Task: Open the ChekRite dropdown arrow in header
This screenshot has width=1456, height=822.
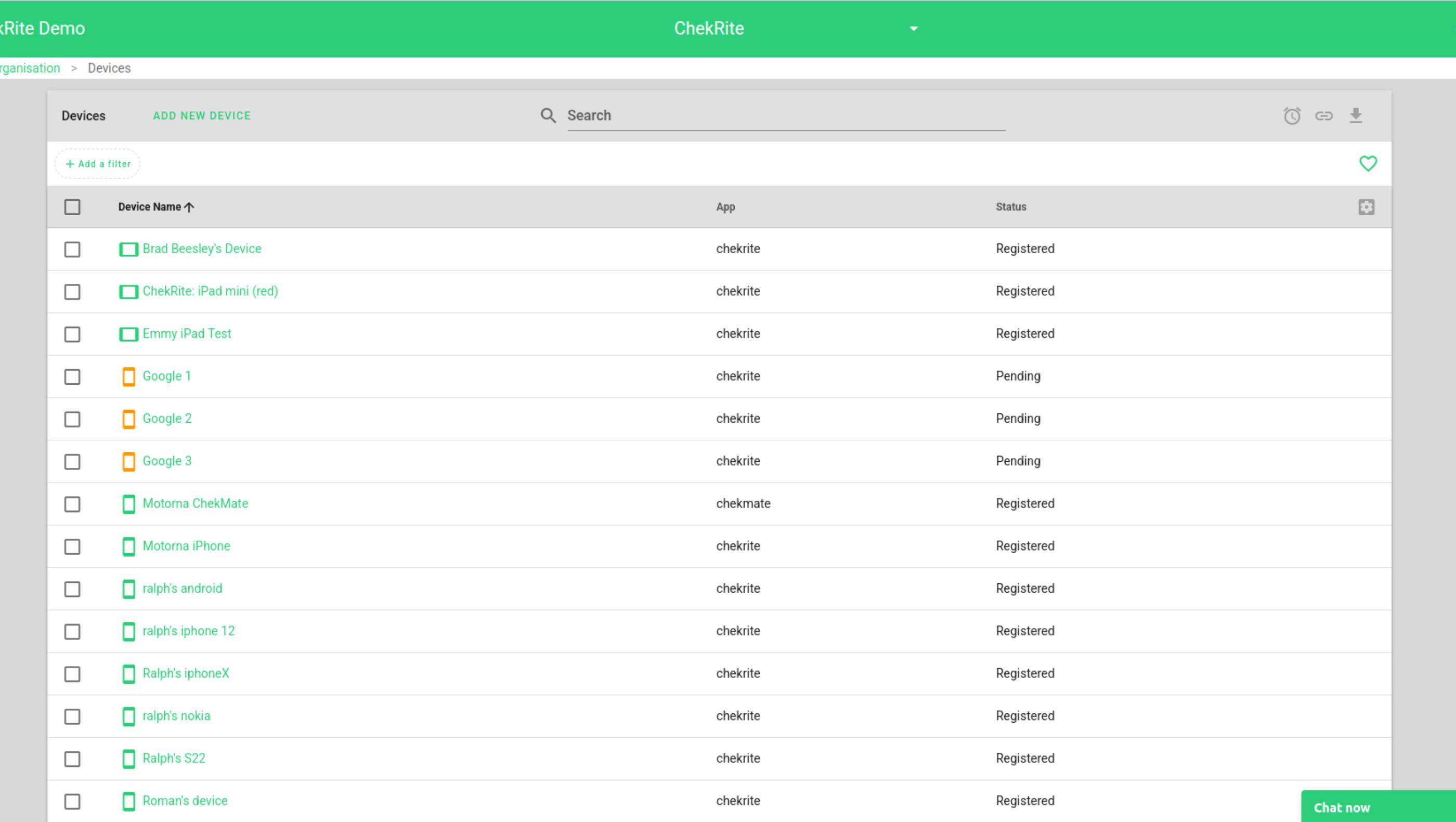Action: pyautogui.click(x=914, y=29)
